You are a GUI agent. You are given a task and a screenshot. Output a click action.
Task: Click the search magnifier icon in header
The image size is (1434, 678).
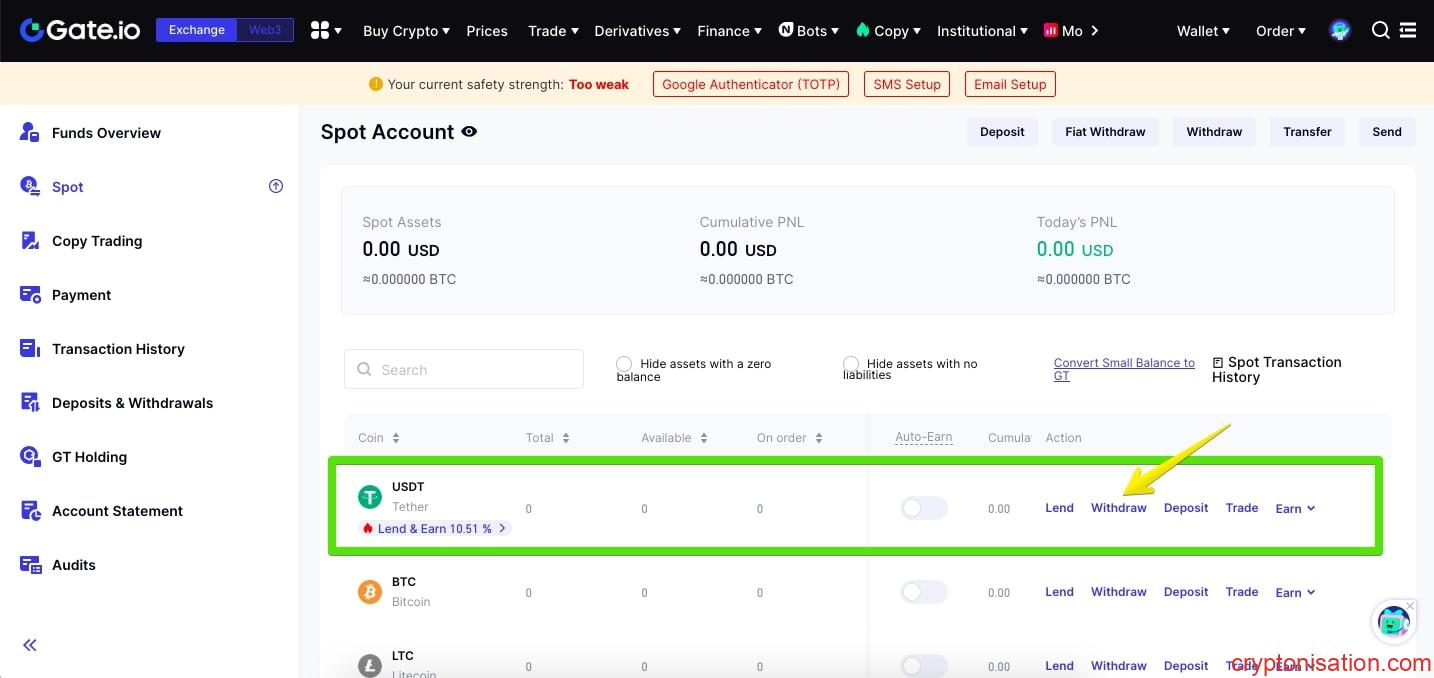1380,30
